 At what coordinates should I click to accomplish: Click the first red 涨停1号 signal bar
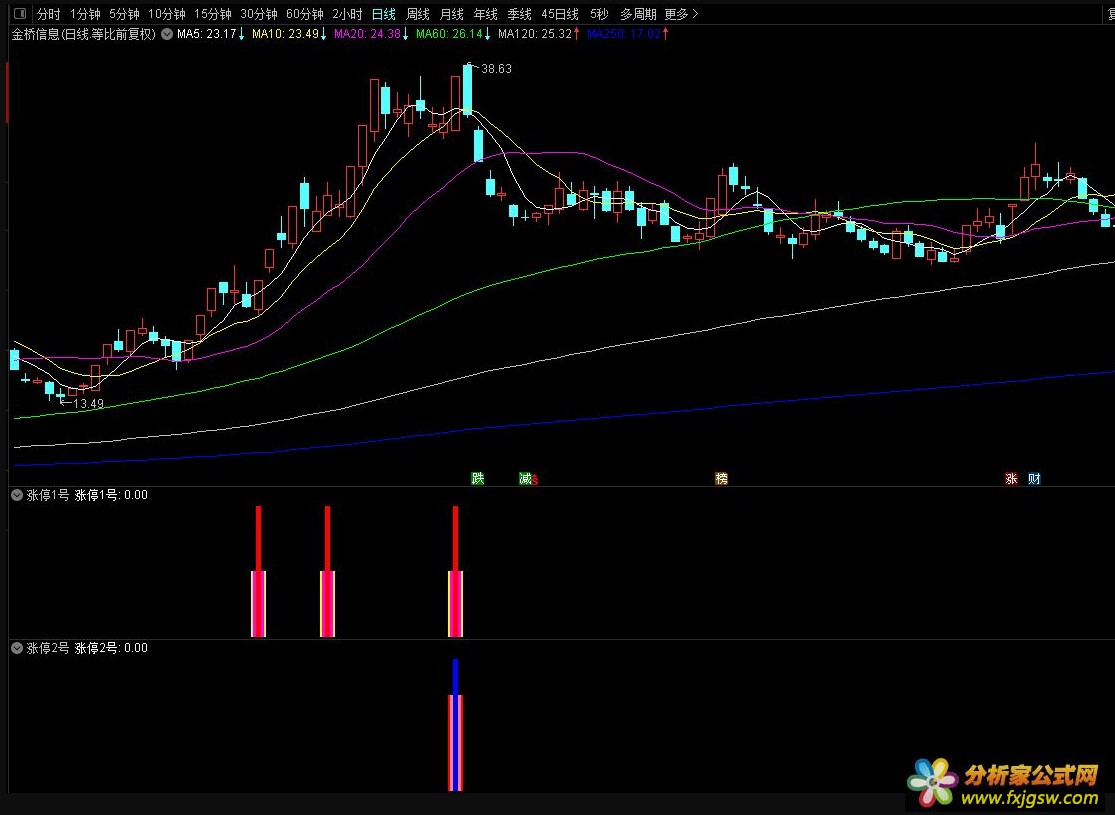[259, 572]
